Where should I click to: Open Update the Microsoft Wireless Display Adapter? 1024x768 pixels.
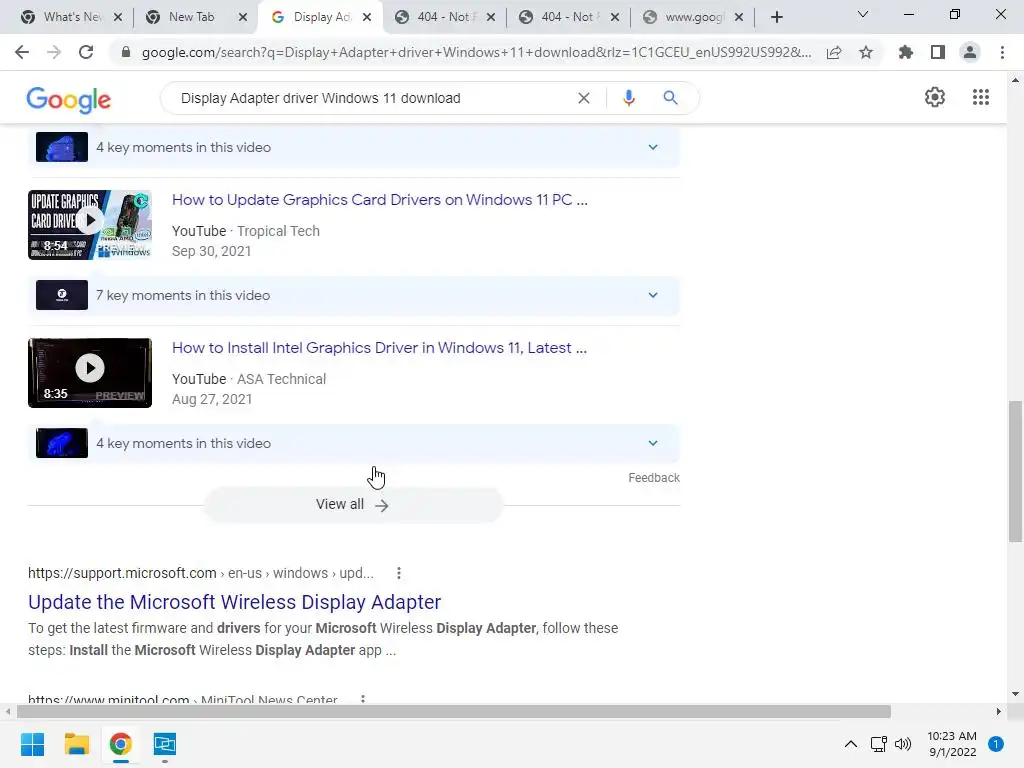tap(234, 602)
